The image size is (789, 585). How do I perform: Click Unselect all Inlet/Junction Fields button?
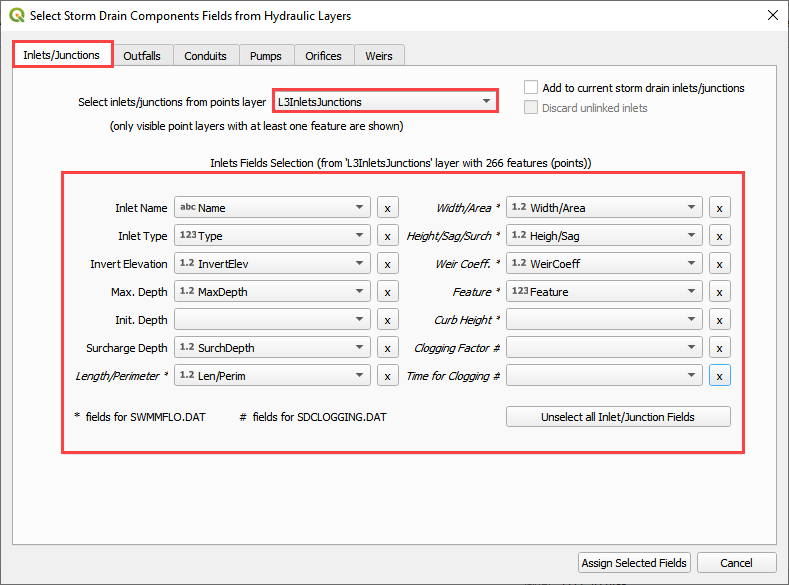618,417
